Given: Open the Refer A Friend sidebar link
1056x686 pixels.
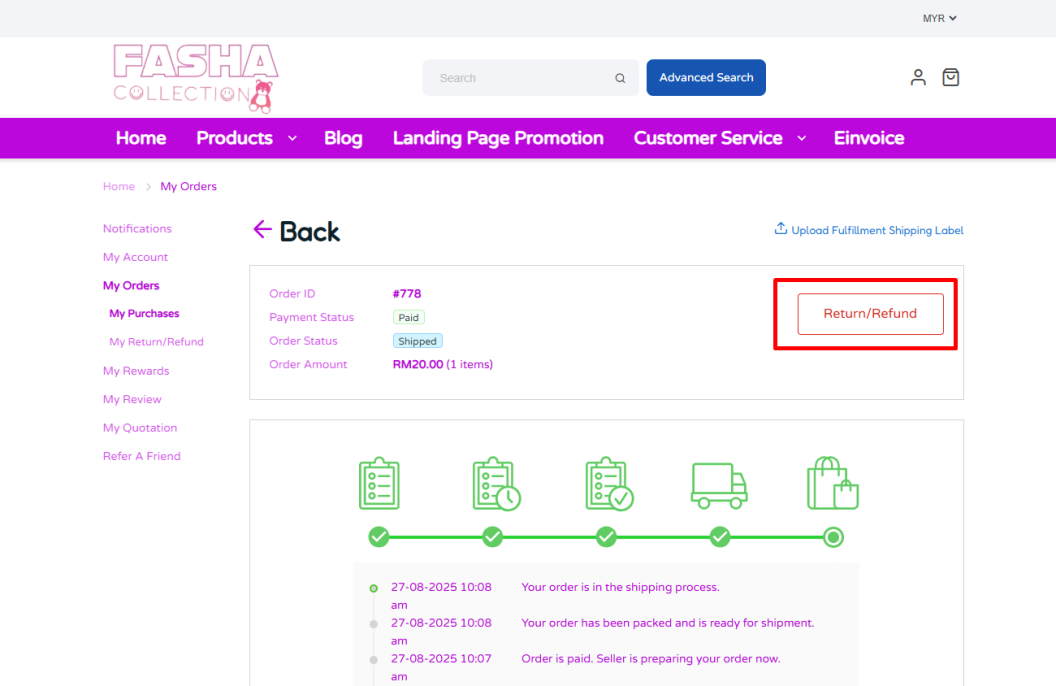Looking at the screenshot, I should point(142,456).
